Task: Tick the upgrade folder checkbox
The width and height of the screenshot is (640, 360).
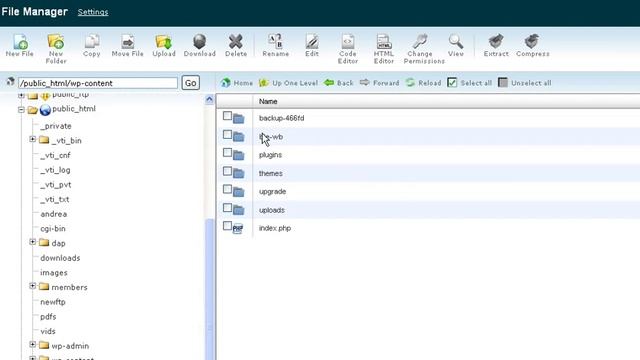Action: 227,189
